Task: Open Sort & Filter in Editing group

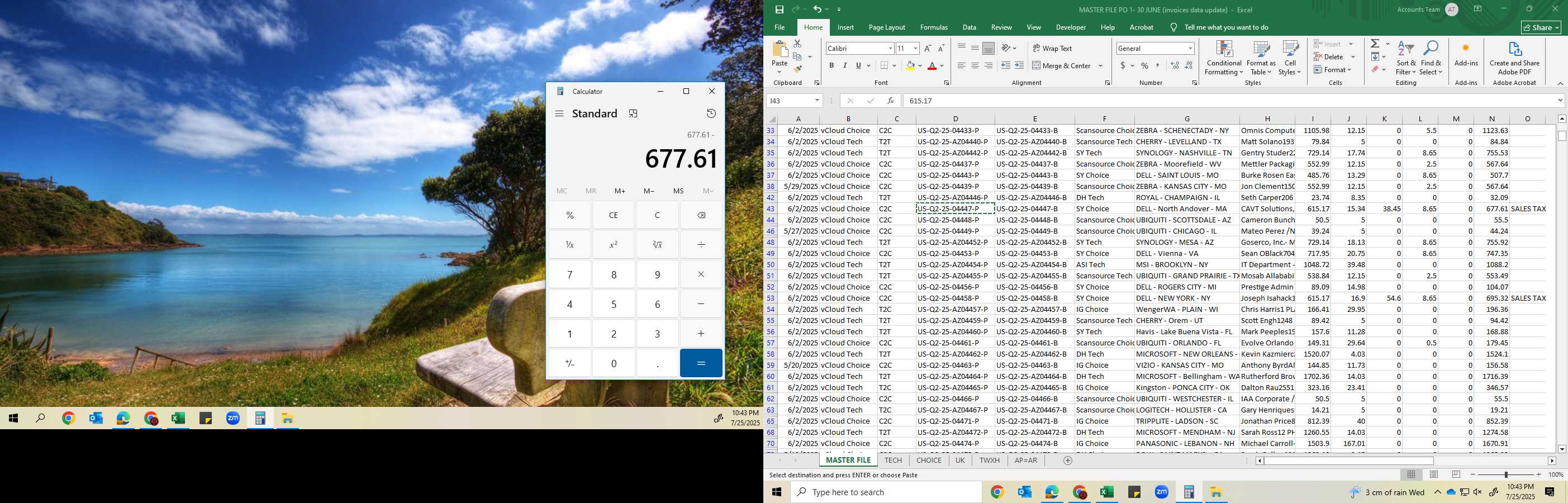Action: (1406, 59)
